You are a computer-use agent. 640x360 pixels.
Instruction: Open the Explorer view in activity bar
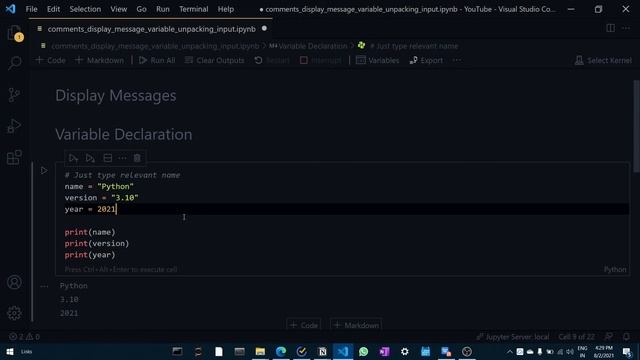coord(15,33)
